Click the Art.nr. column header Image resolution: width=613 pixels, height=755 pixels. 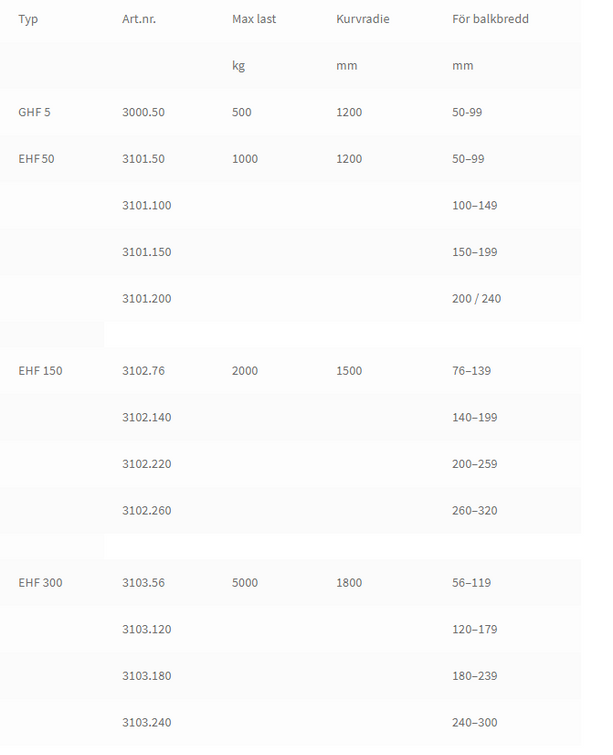pyautogui.click(x=139, y=19)
